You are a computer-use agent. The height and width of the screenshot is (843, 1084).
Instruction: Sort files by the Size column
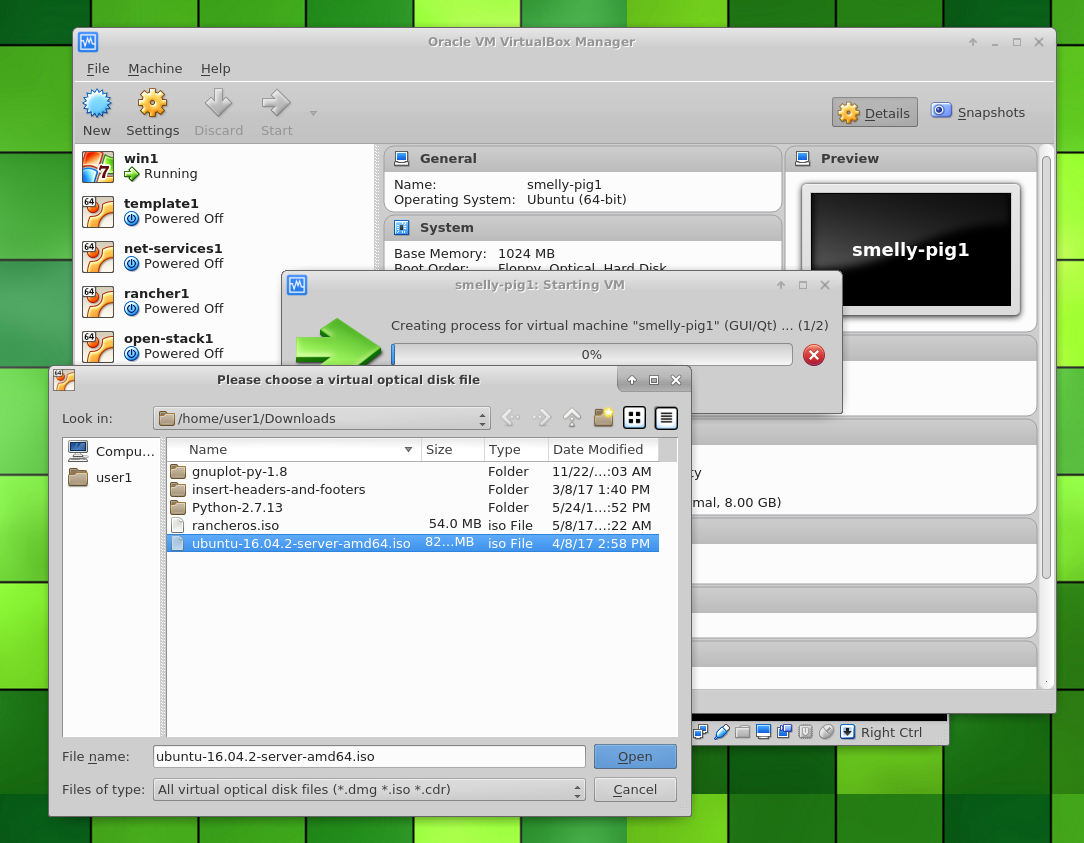[x=452, y=450]
